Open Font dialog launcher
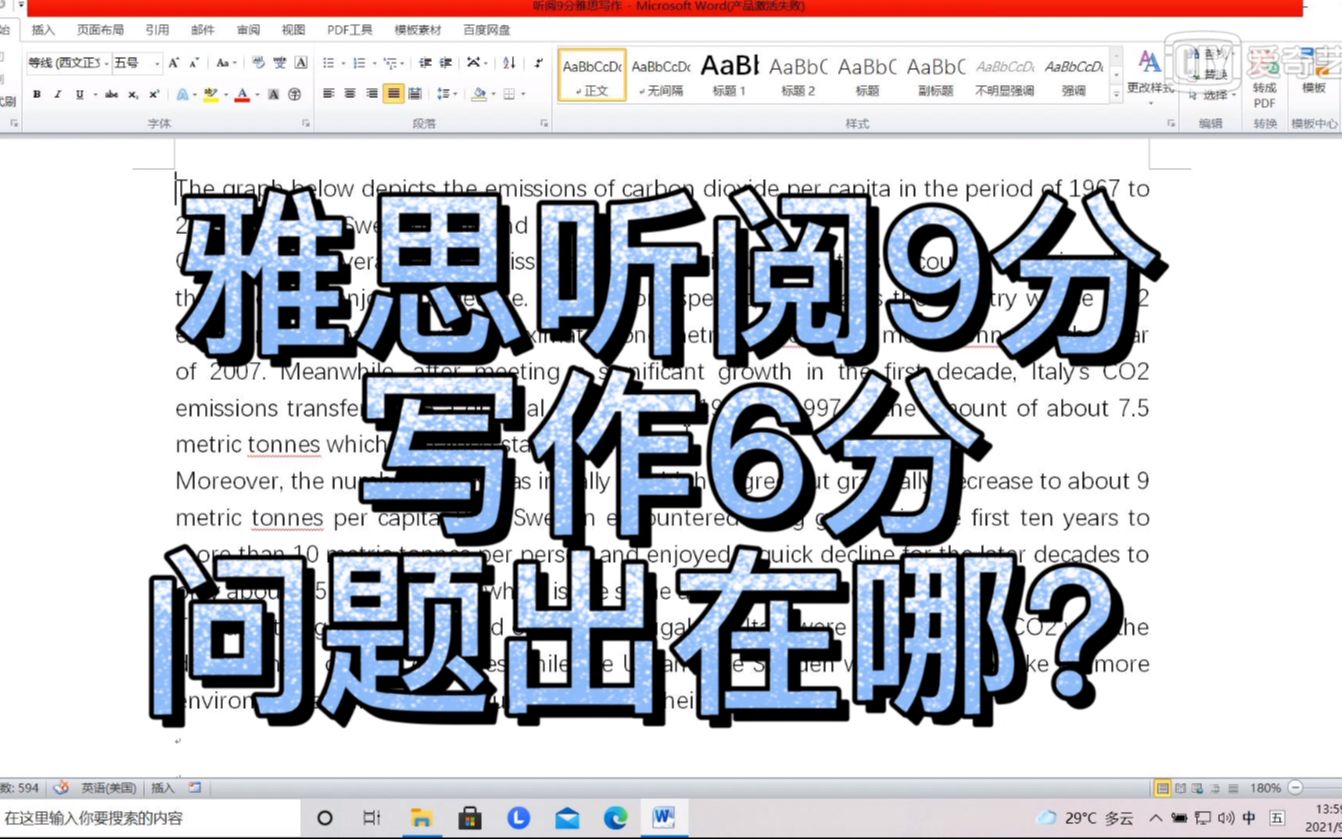 click(305, 123)
